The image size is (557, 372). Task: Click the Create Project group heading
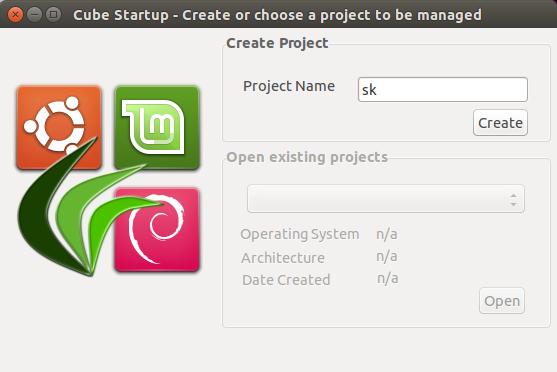coord(277,43)
